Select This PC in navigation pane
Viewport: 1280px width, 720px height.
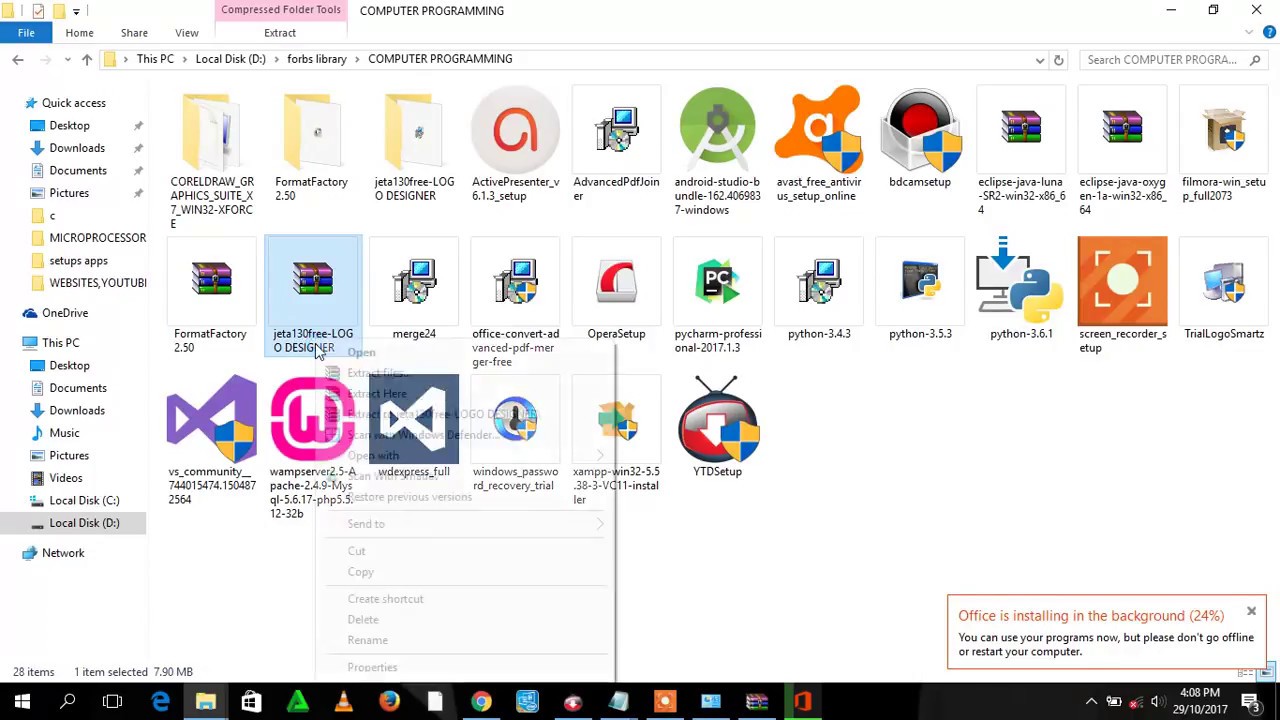(60, 343)
